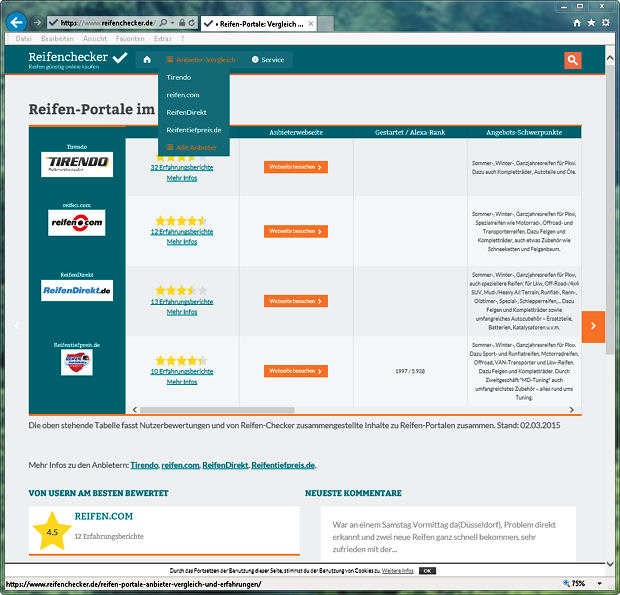This screenshot has height=595, width=620.
Task: Click OK button in cookie notice
Action: point(427,571)
